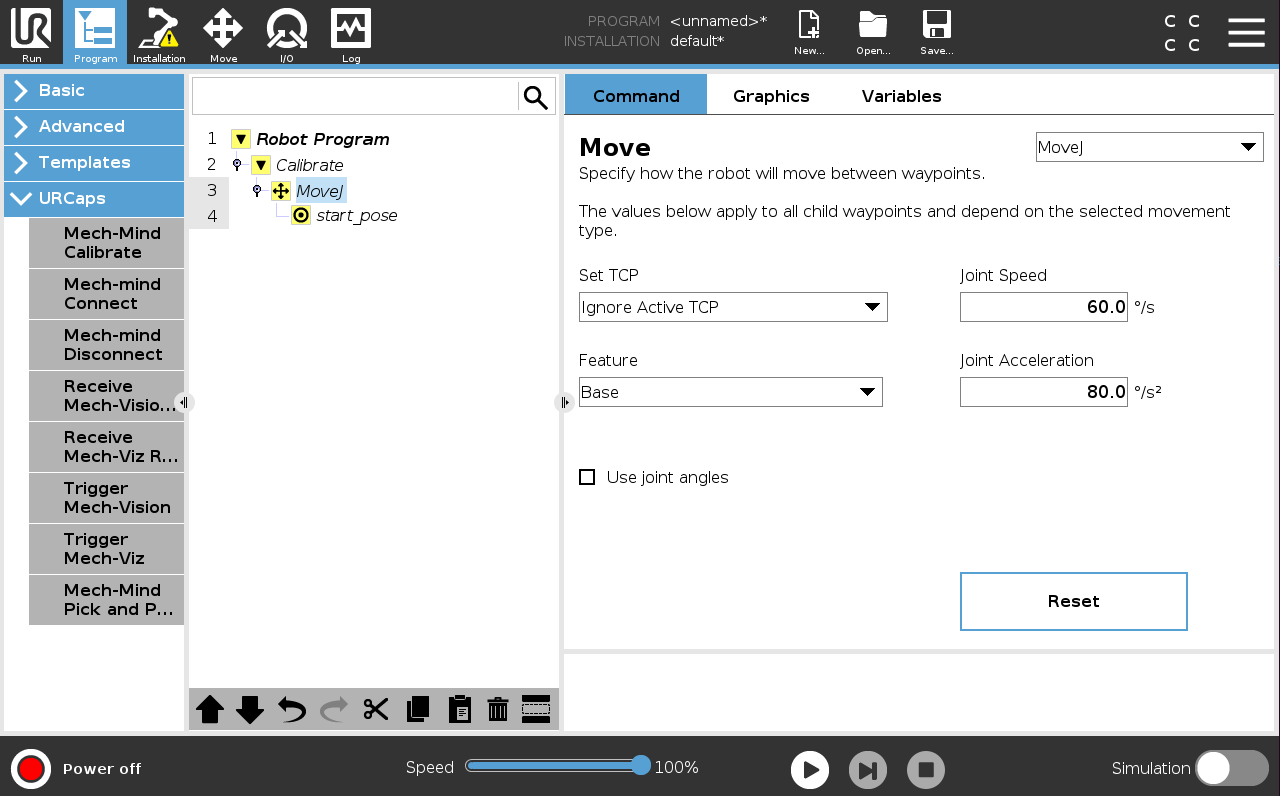Open the I/O screen
Viewport: 1280px width, 796px height.
287,33
